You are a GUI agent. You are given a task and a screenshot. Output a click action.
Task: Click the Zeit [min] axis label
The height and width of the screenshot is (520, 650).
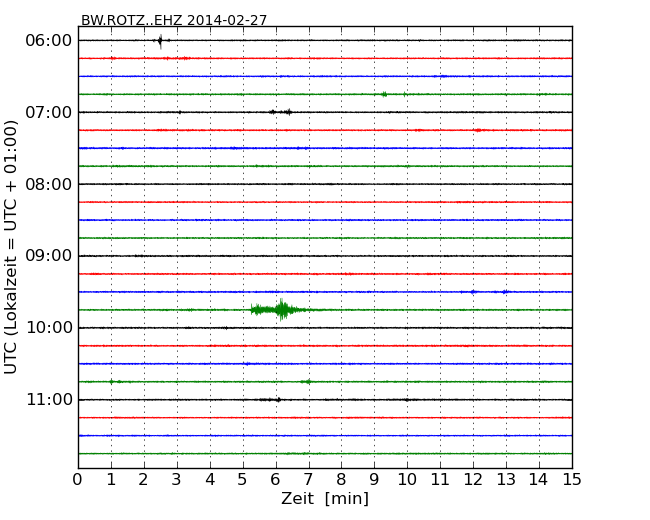tap(325, 498)
